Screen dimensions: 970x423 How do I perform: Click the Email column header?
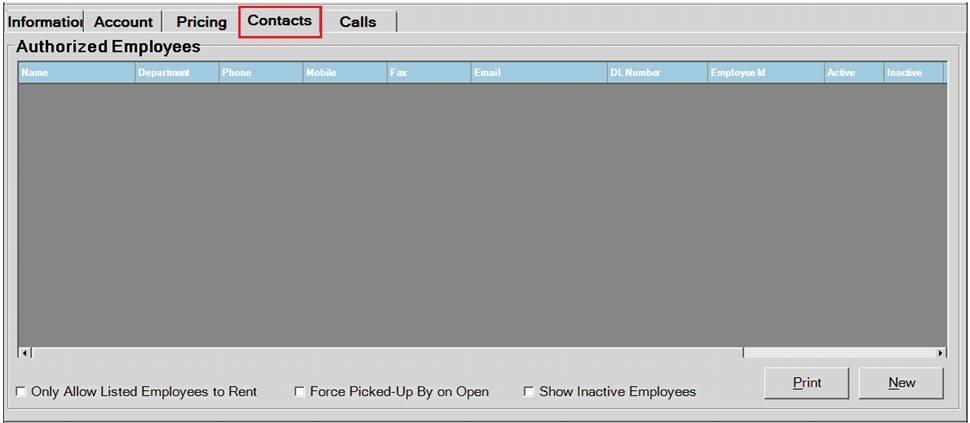coord(538,73)
